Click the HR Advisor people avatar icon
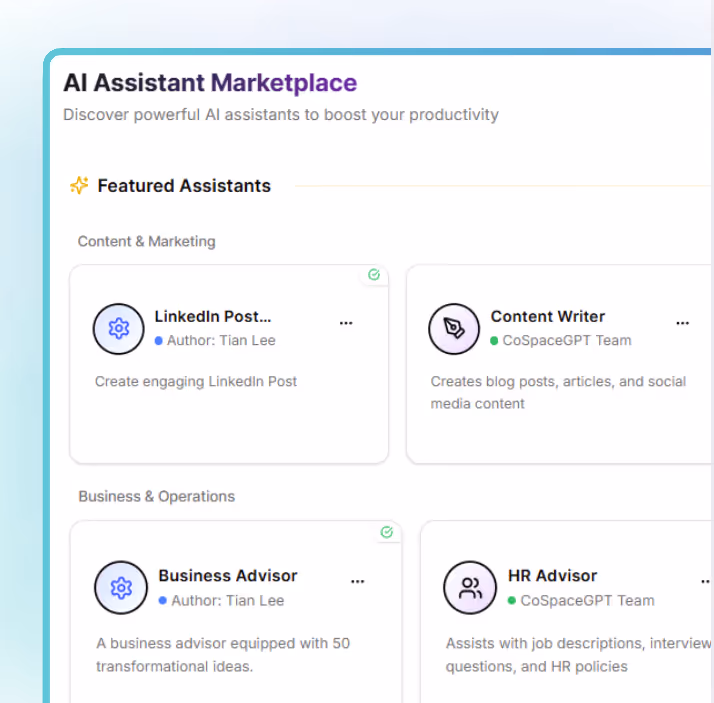 coord(470,588)
